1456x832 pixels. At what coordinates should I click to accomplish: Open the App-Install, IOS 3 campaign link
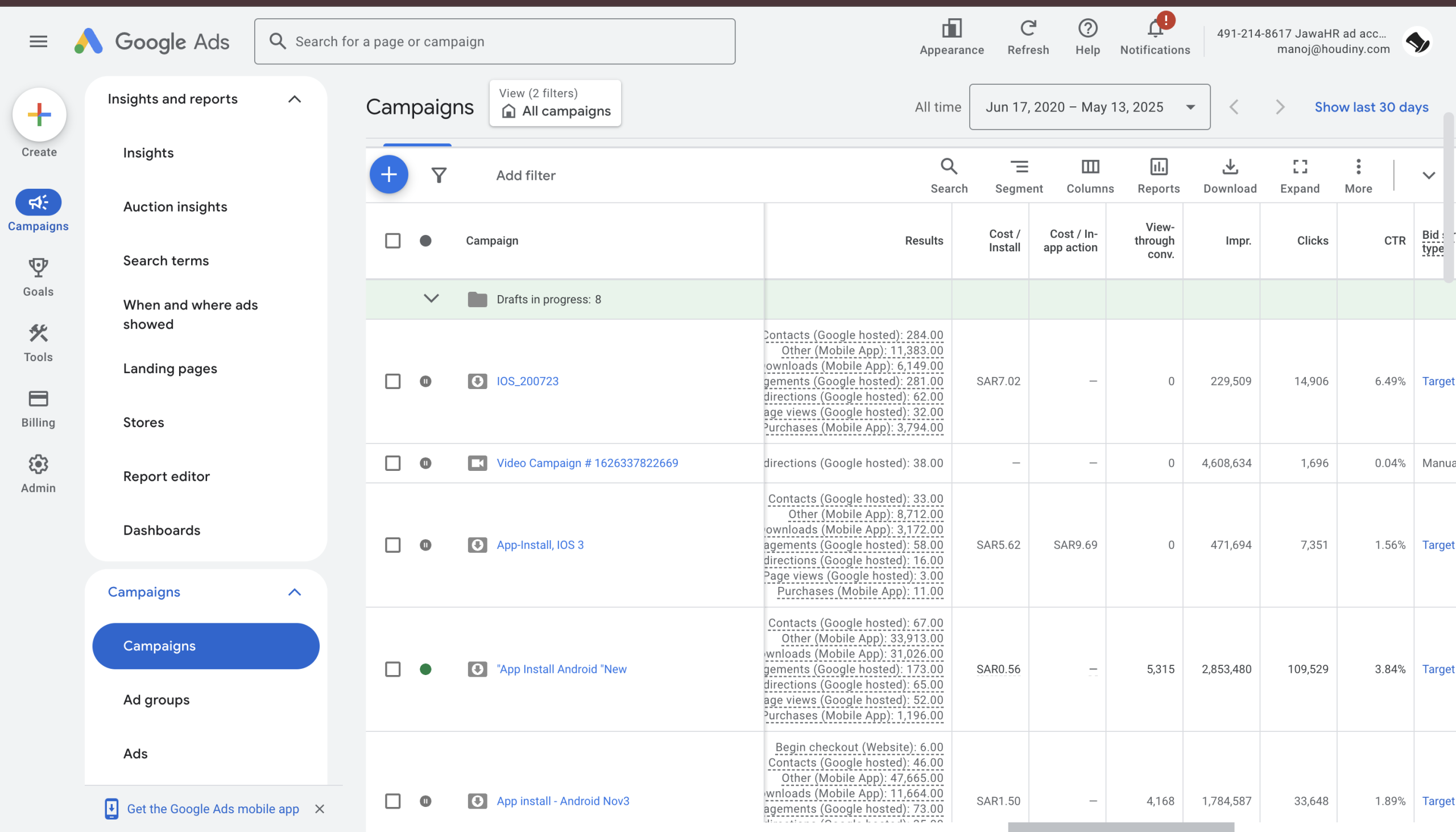point(540,545)
